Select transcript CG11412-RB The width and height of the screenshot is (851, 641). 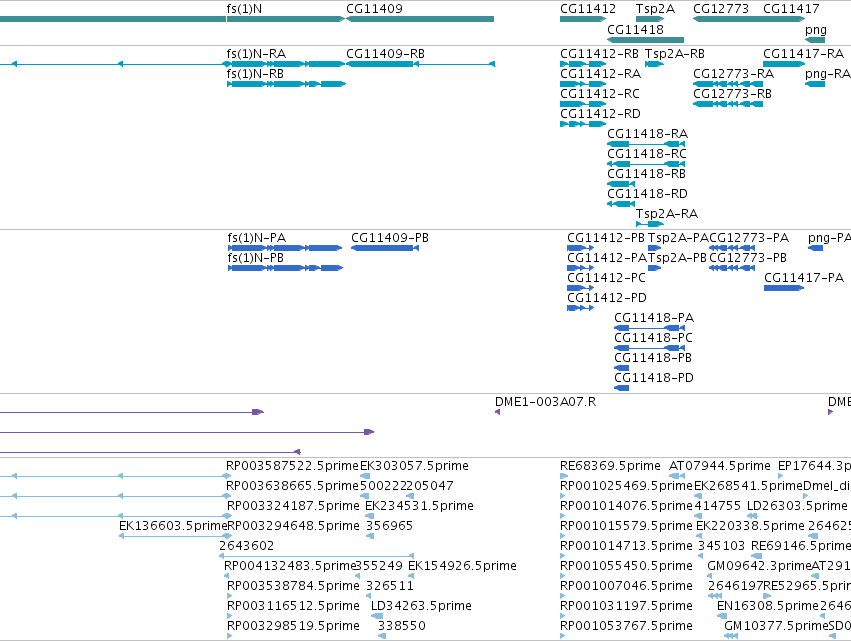pos(583,64)
